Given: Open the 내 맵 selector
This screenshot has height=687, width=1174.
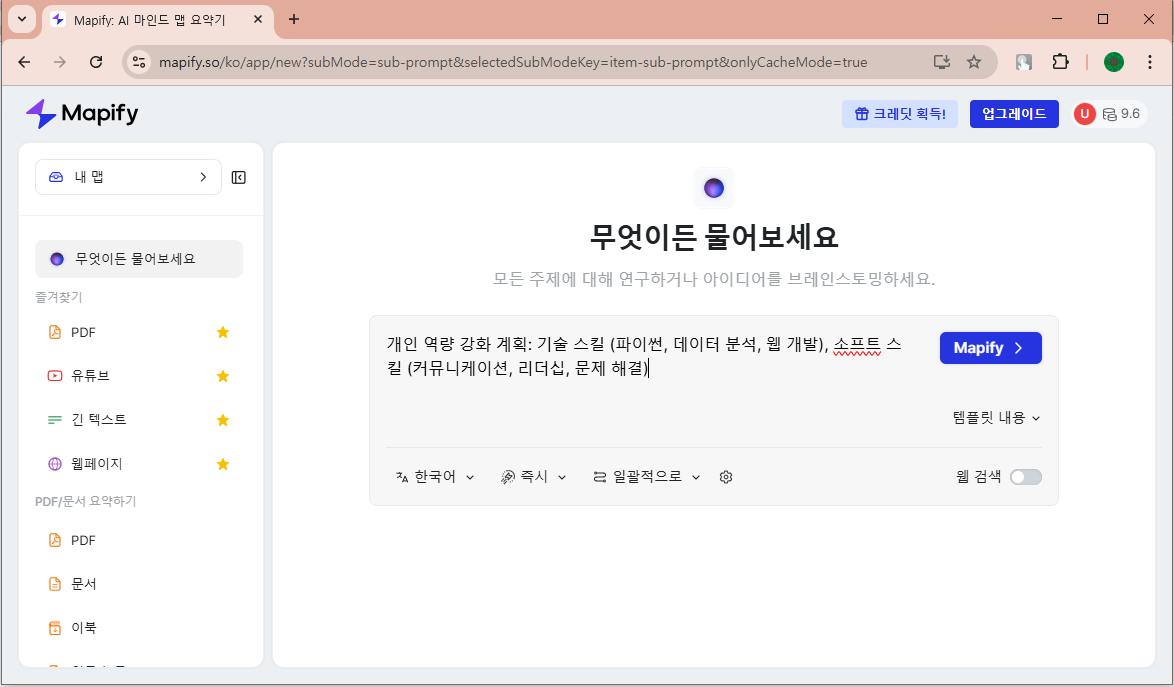Looking at the screenshot, I should pyautogui.click(x=128, y=177).
